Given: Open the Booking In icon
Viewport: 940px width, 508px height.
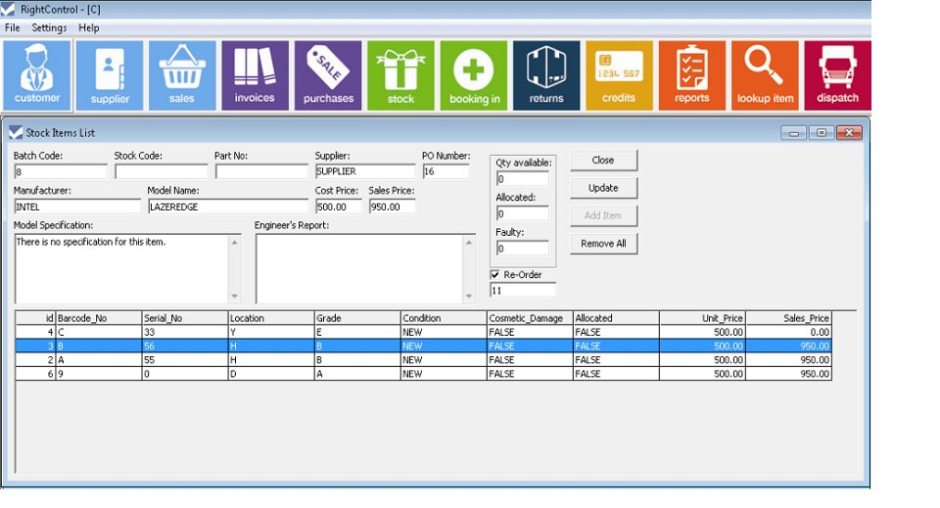Looking at the screenshot, I should (474, 75).
